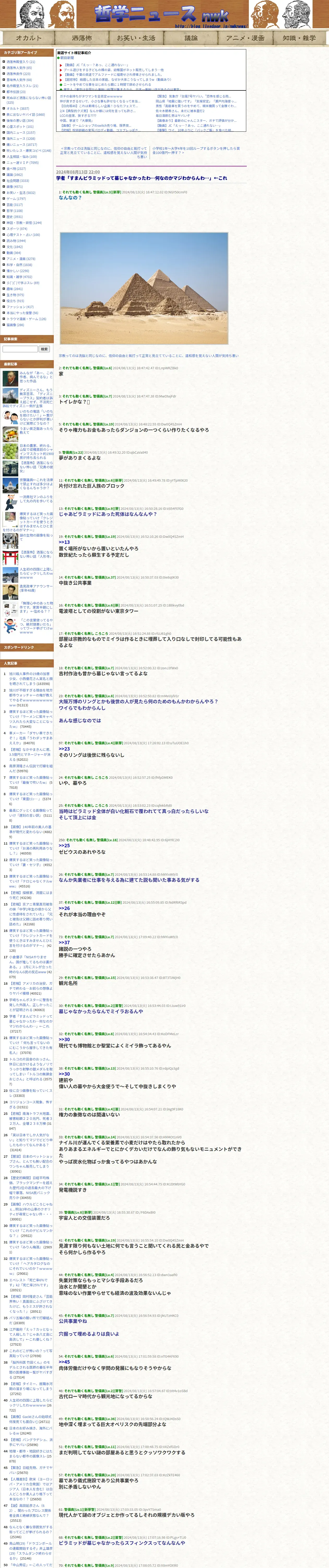Follow the >>13 reply anchor

(64, 542)
